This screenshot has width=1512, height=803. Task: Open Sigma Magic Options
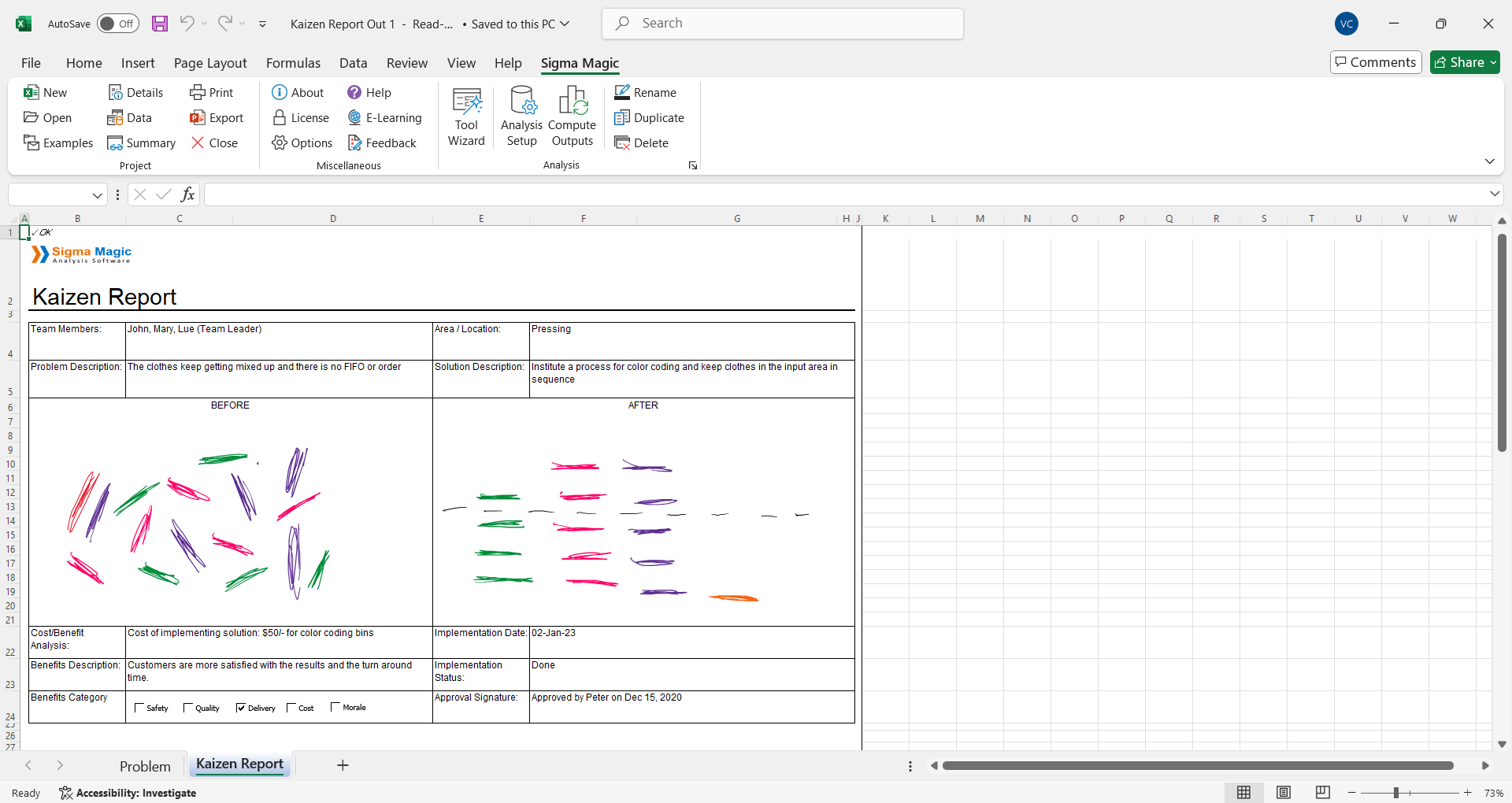click(x=302, y=143)
